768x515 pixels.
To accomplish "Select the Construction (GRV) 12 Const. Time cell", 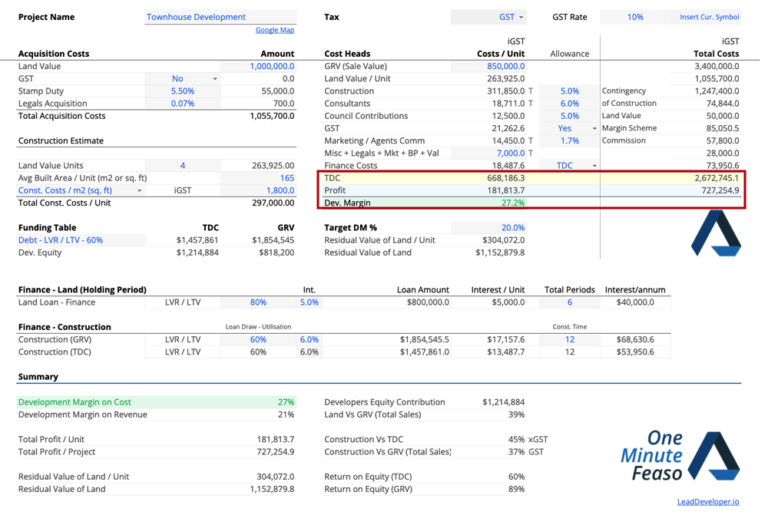I will 570,340.
